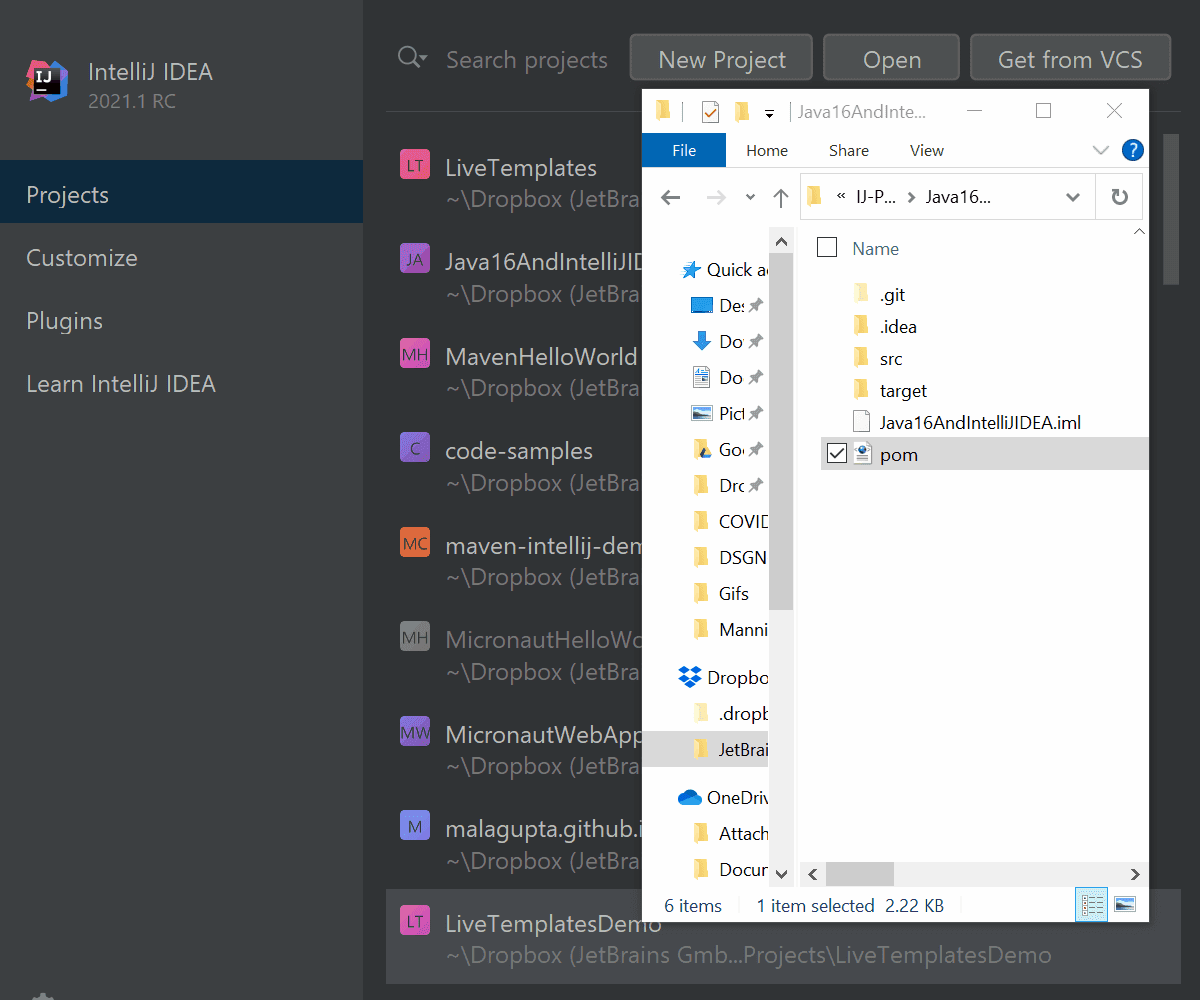Click the back navigation arrow
The image size is (1200, 1000).
click(x=670, y=196)
